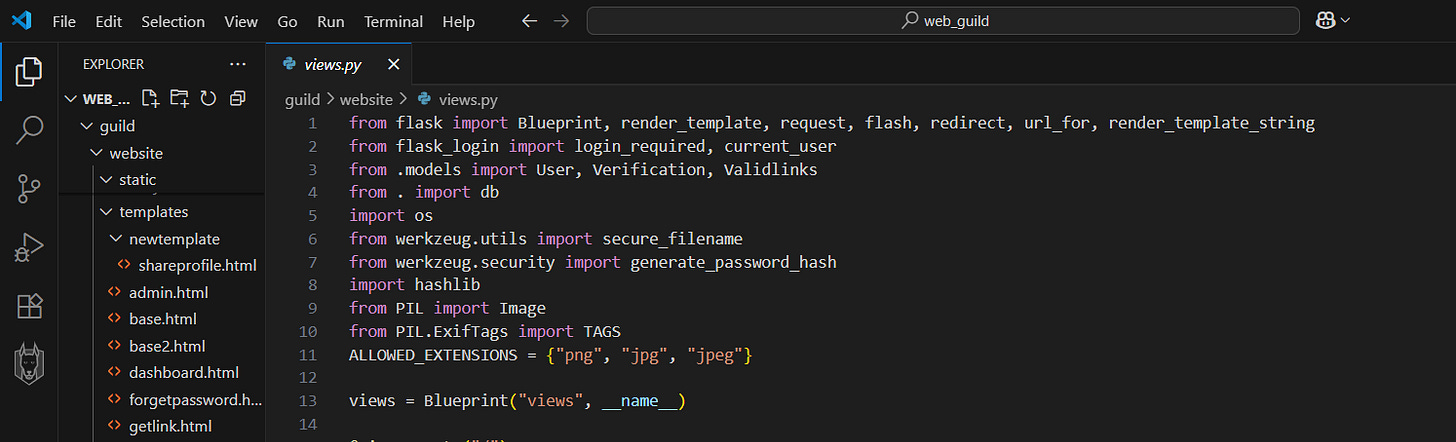Click the New File icon in Explorer

[150, 98]
